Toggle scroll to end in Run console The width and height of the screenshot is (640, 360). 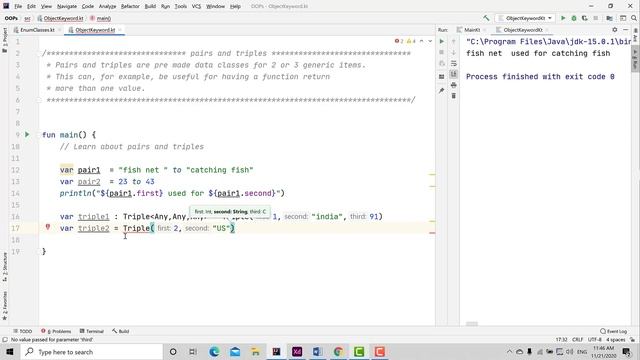point(453,74)
